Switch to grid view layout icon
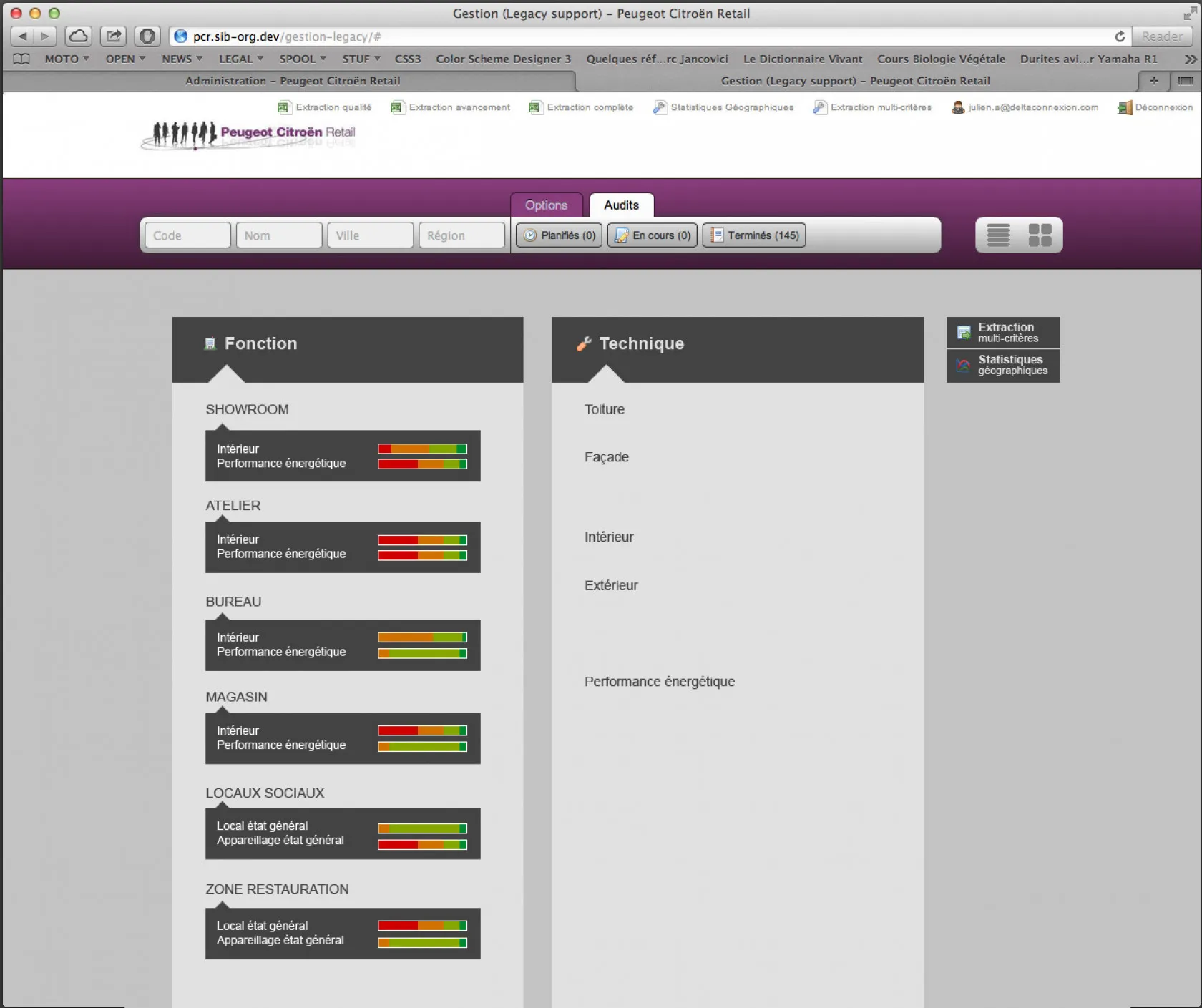This screenshot has width=1202, height=1008. click(1040, 235)
